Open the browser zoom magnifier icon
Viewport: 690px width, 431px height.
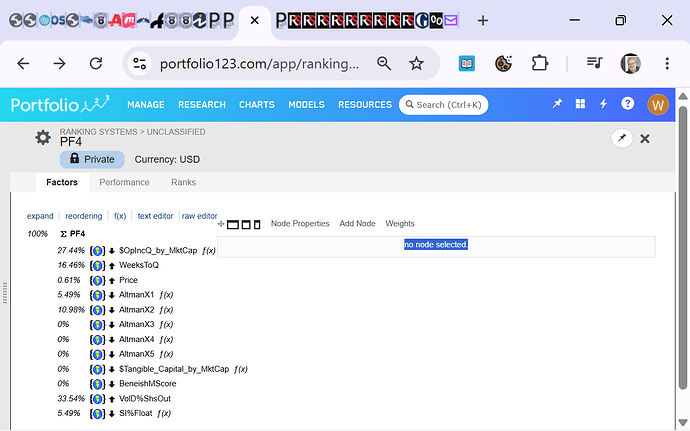pos(384,64)
